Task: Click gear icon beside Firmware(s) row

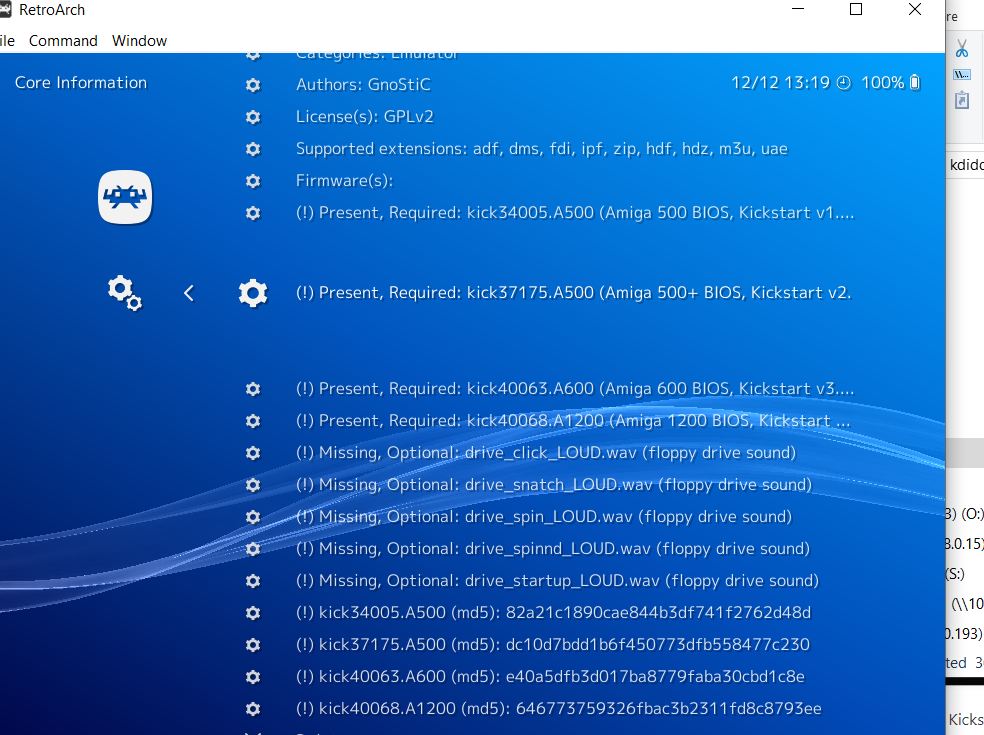Action: click(x=253, y=181)
